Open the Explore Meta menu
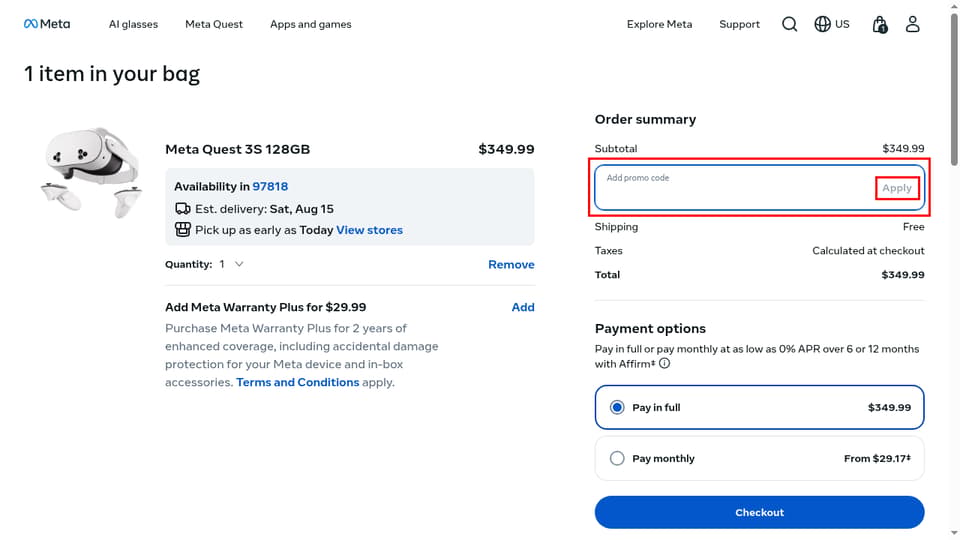 click(x=659, y=24)
